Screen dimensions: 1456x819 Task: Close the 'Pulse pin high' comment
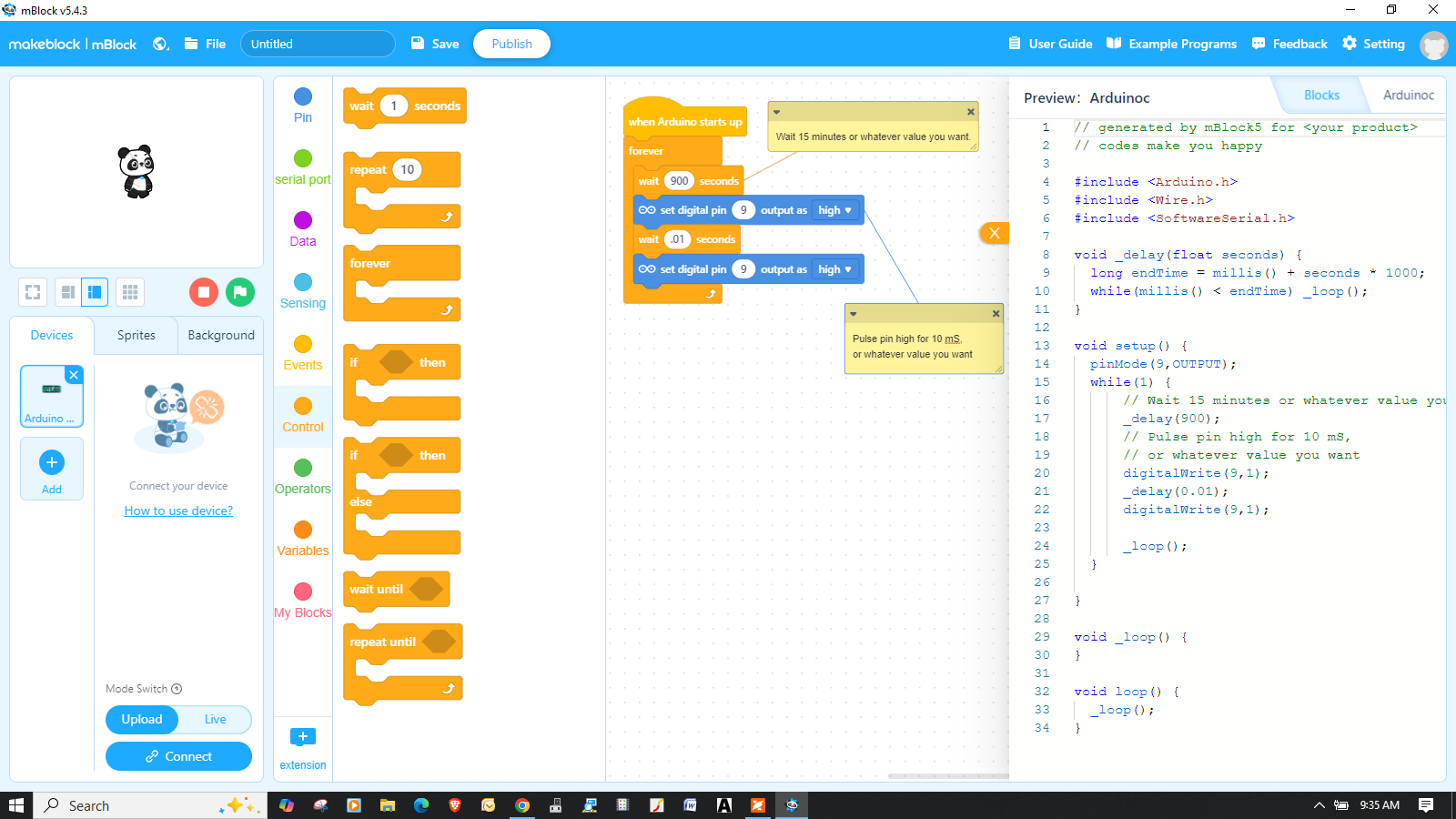point(996,314)
